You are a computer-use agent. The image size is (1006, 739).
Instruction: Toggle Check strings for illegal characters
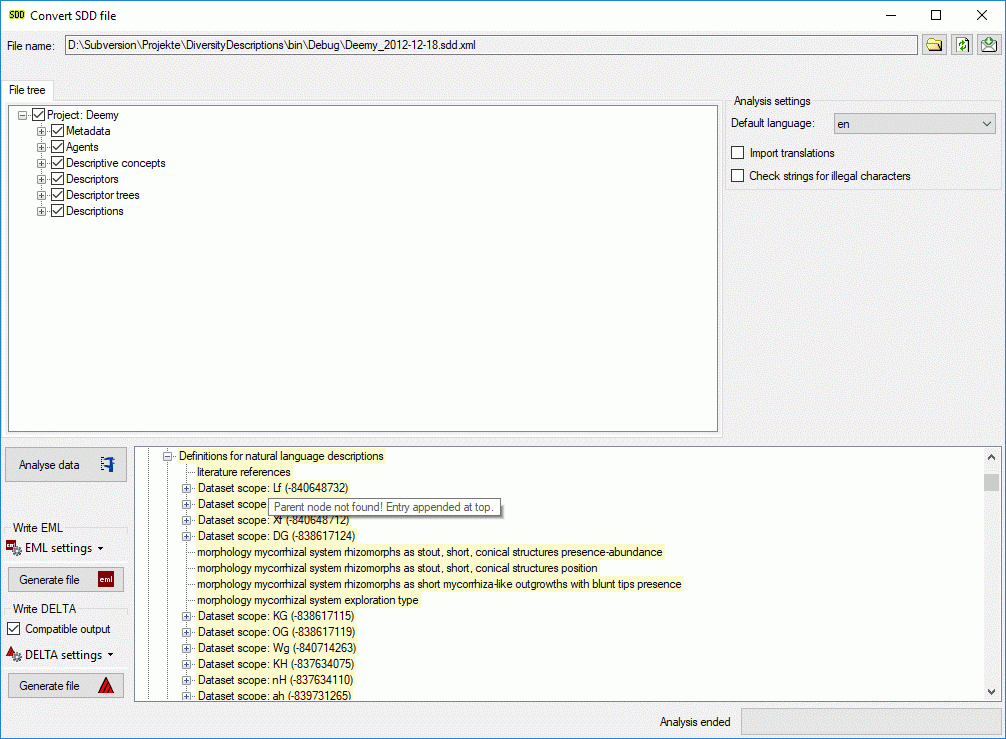[x=738, y=176]
